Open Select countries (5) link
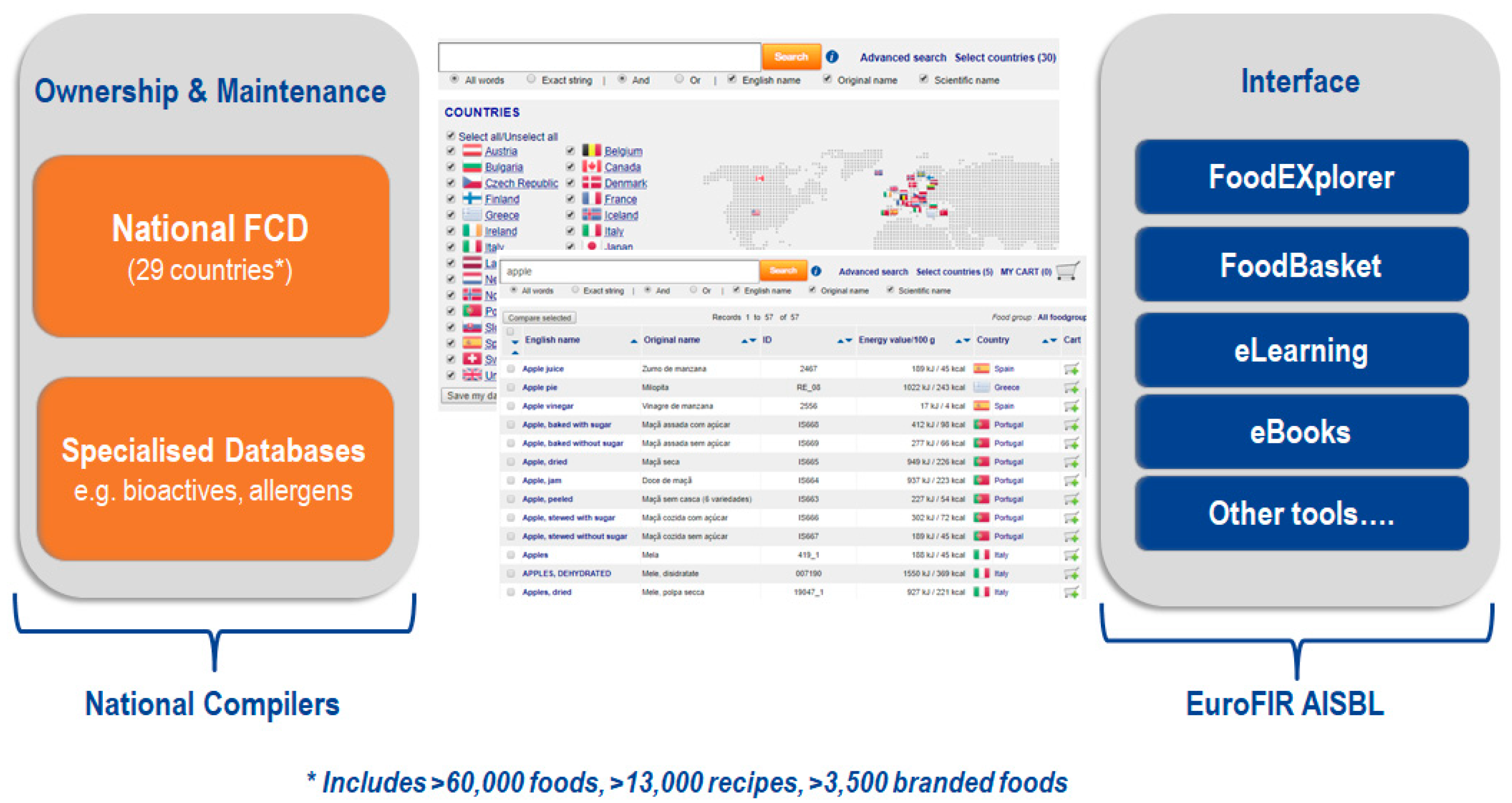Screen dimensions: 1512x803 (x=954, y=272)
